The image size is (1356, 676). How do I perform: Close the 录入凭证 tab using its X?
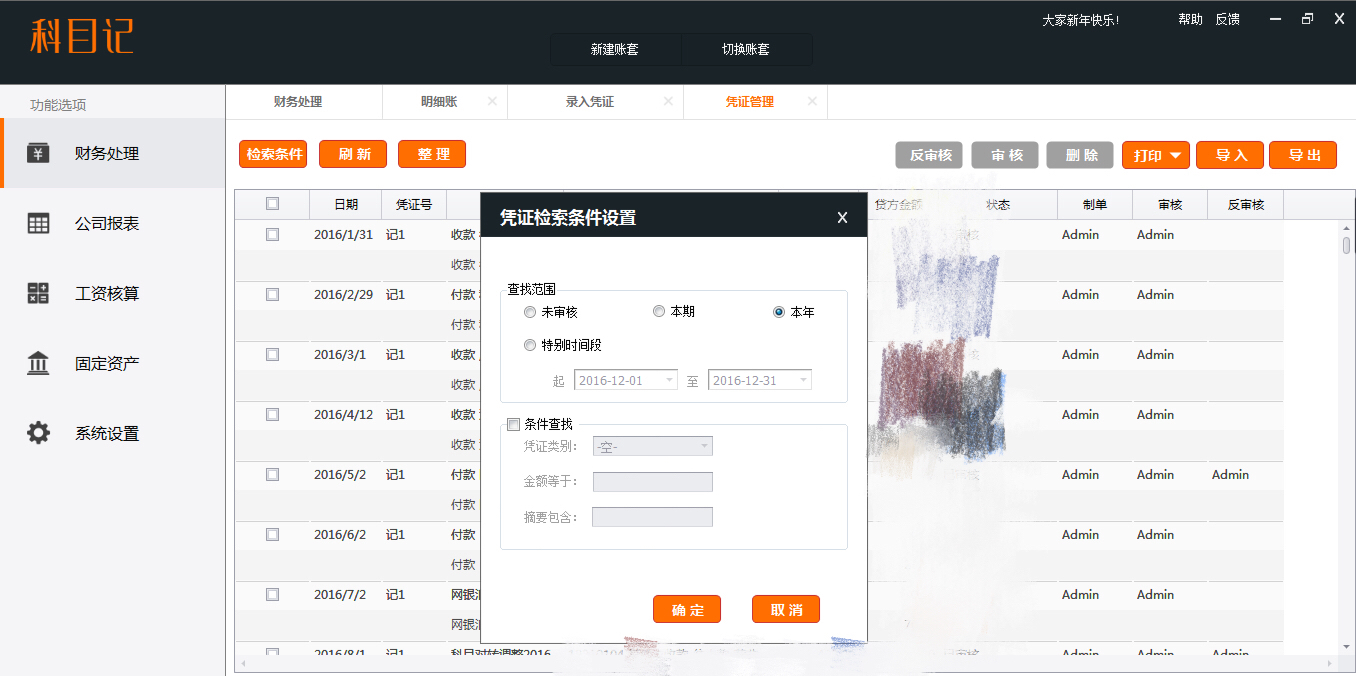pos(668,102)
